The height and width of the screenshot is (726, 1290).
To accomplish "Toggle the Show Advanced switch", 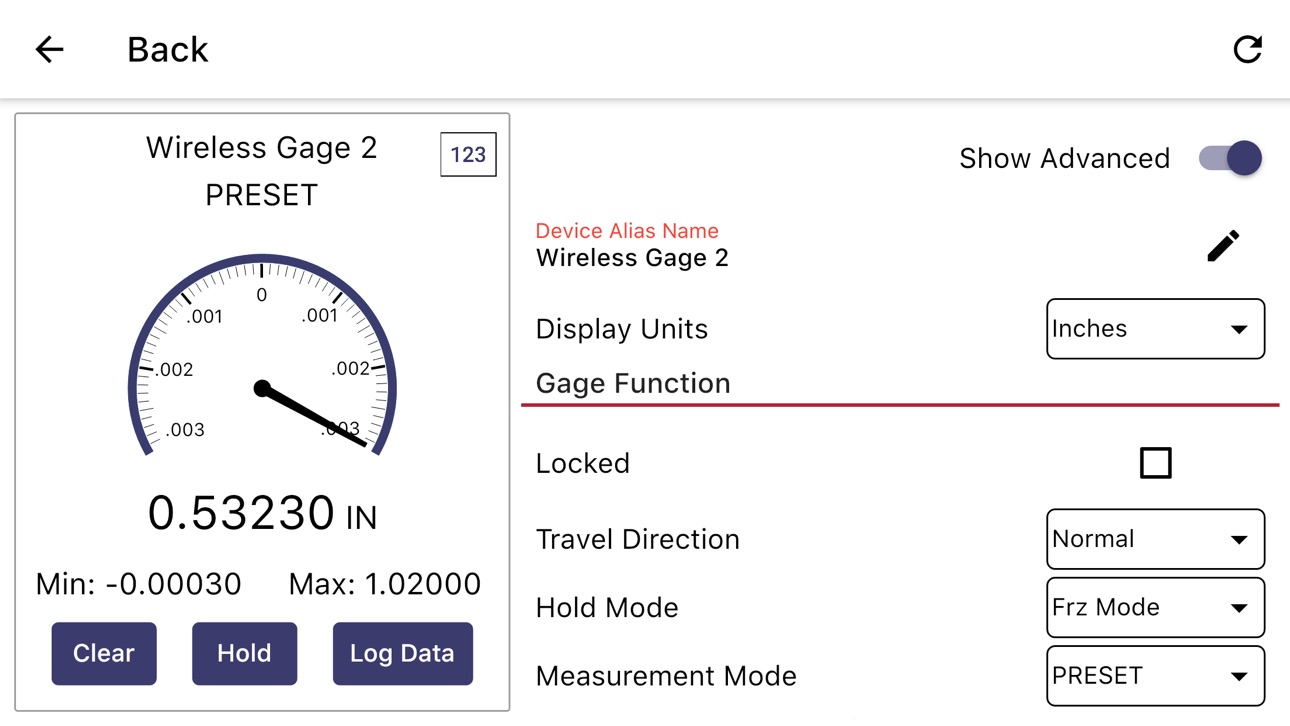I will pyautogui.click(x=1231, y=158).
